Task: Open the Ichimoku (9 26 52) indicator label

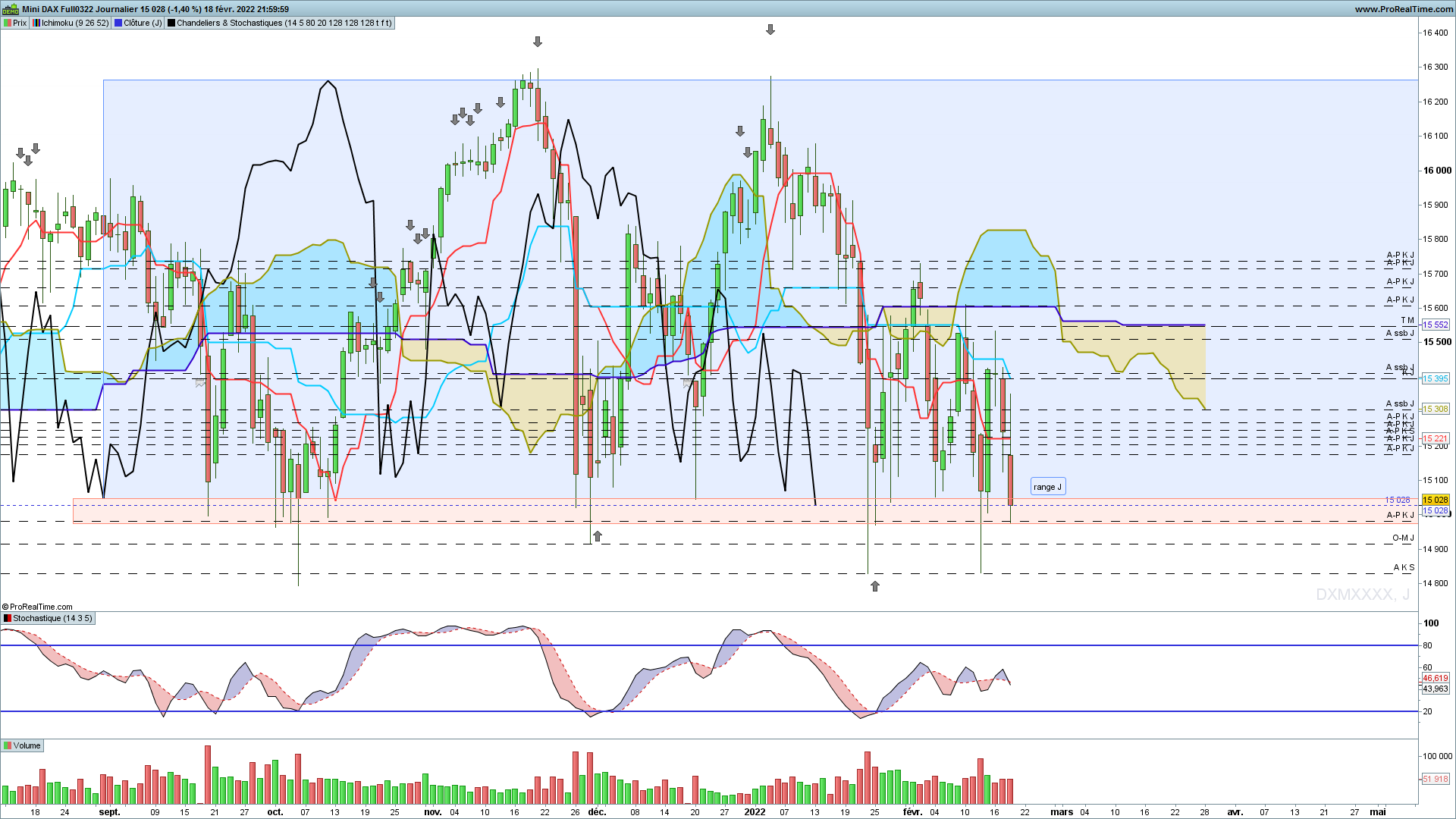Action: click(x=71, y=23)
